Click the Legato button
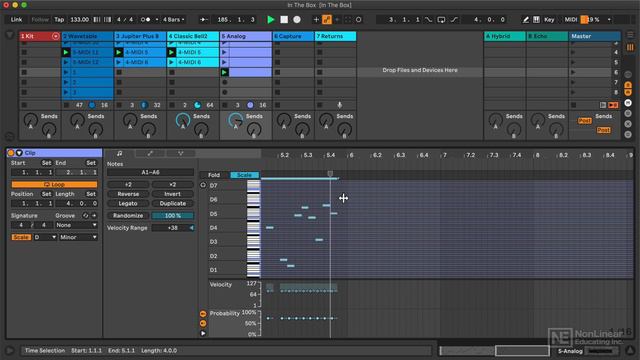This screenshot has width=640, height=360. pos(128,203)
